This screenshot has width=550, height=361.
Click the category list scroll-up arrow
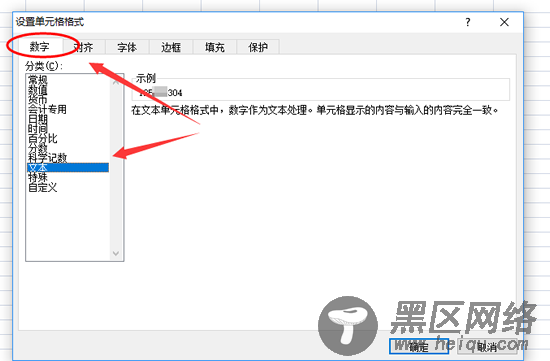116,81
